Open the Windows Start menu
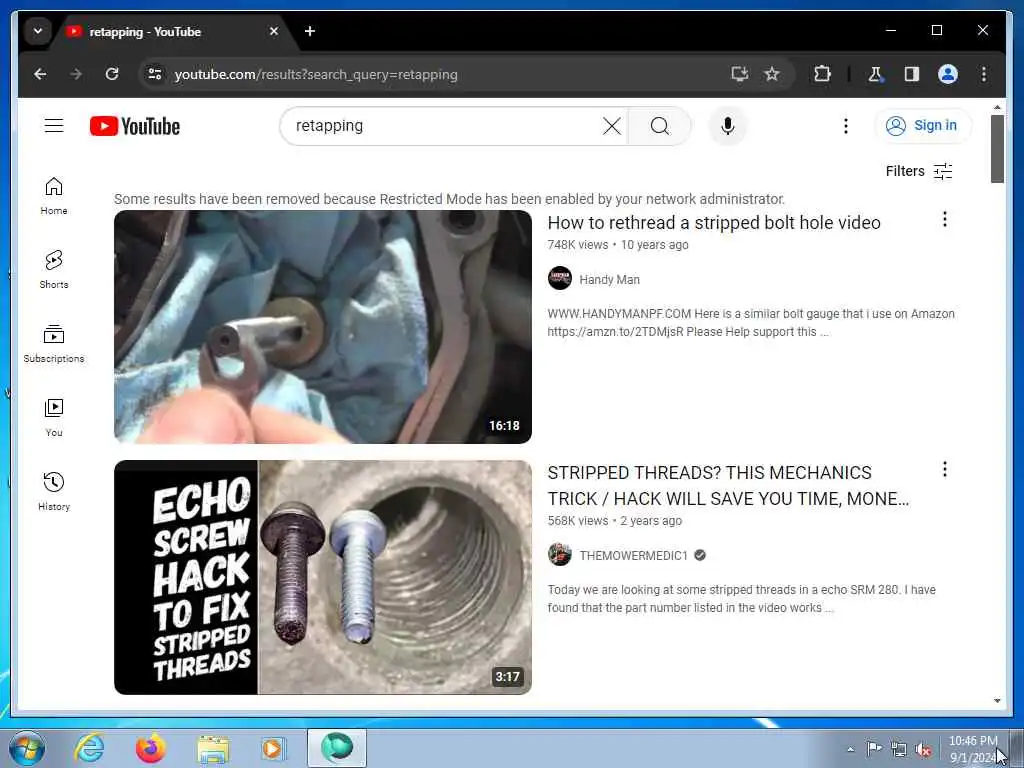Image resolution: width=1024 pixels, height=768 pixels. (x=27, y=748)
